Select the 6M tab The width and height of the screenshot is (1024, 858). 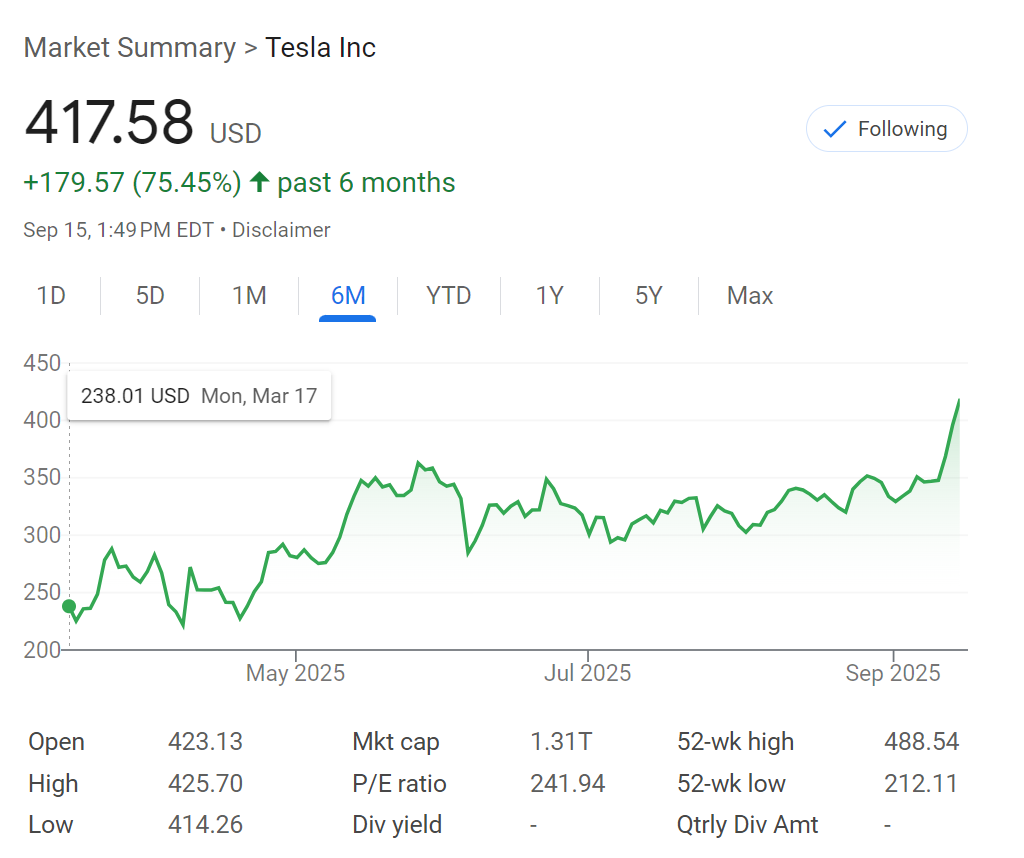[348, 296]
